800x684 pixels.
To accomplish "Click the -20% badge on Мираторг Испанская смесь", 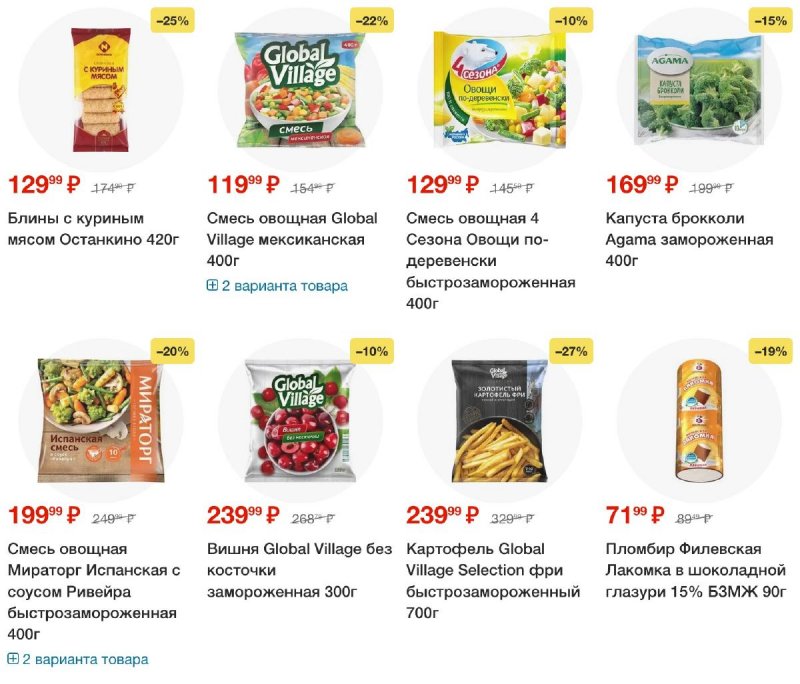I will tap(172, 351).
